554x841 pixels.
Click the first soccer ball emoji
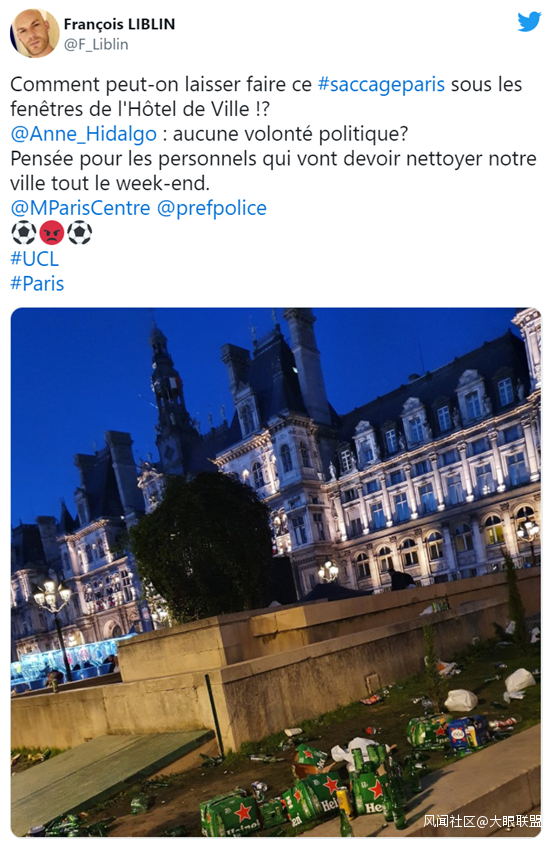pos(24,233)
